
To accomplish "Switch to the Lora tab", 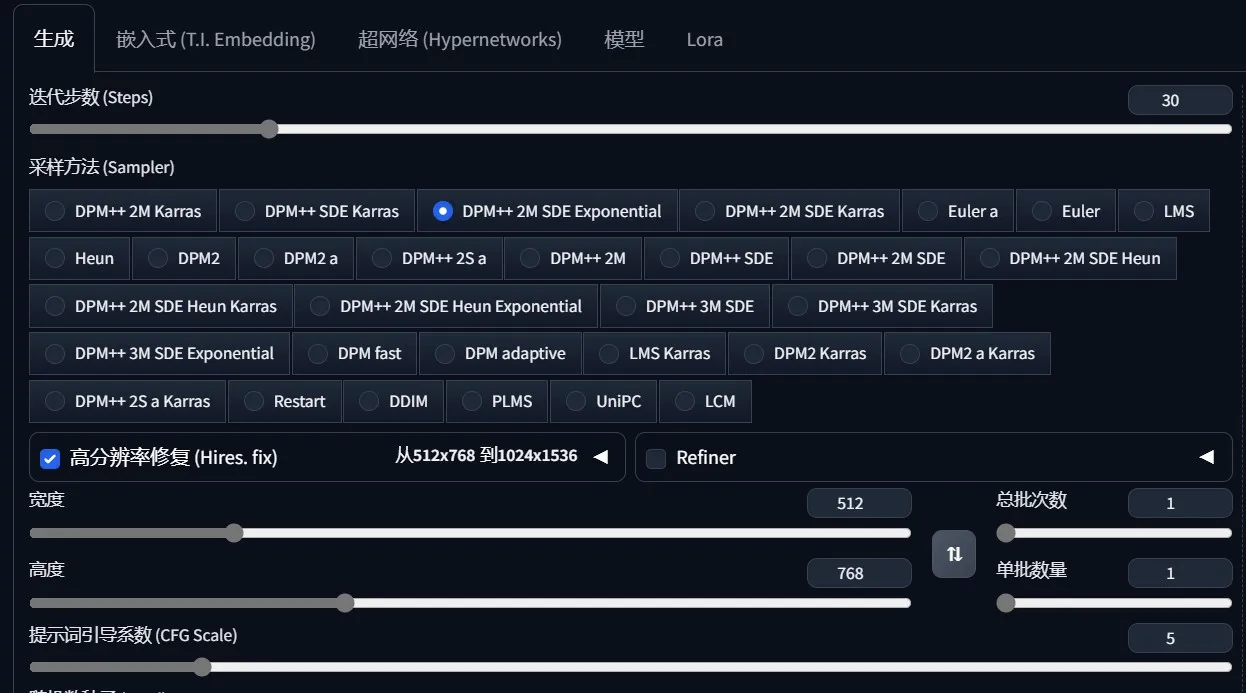I will tap(704, 40).
